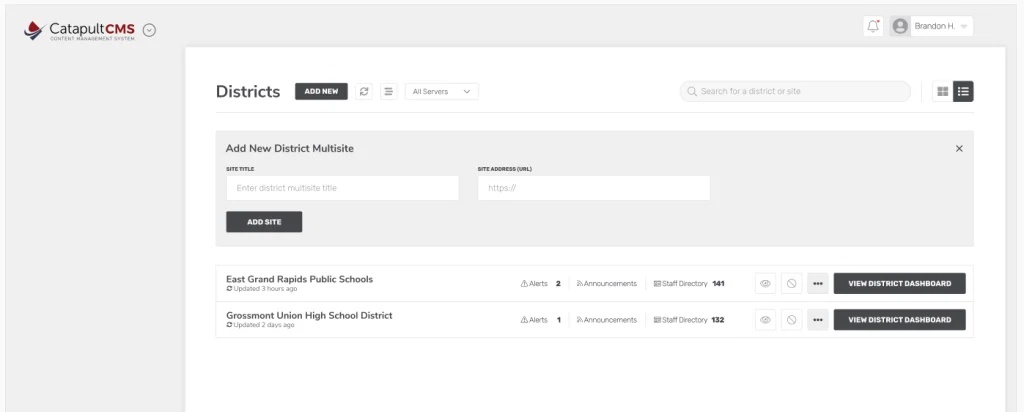Switch to list view layout

pos(963,91)
